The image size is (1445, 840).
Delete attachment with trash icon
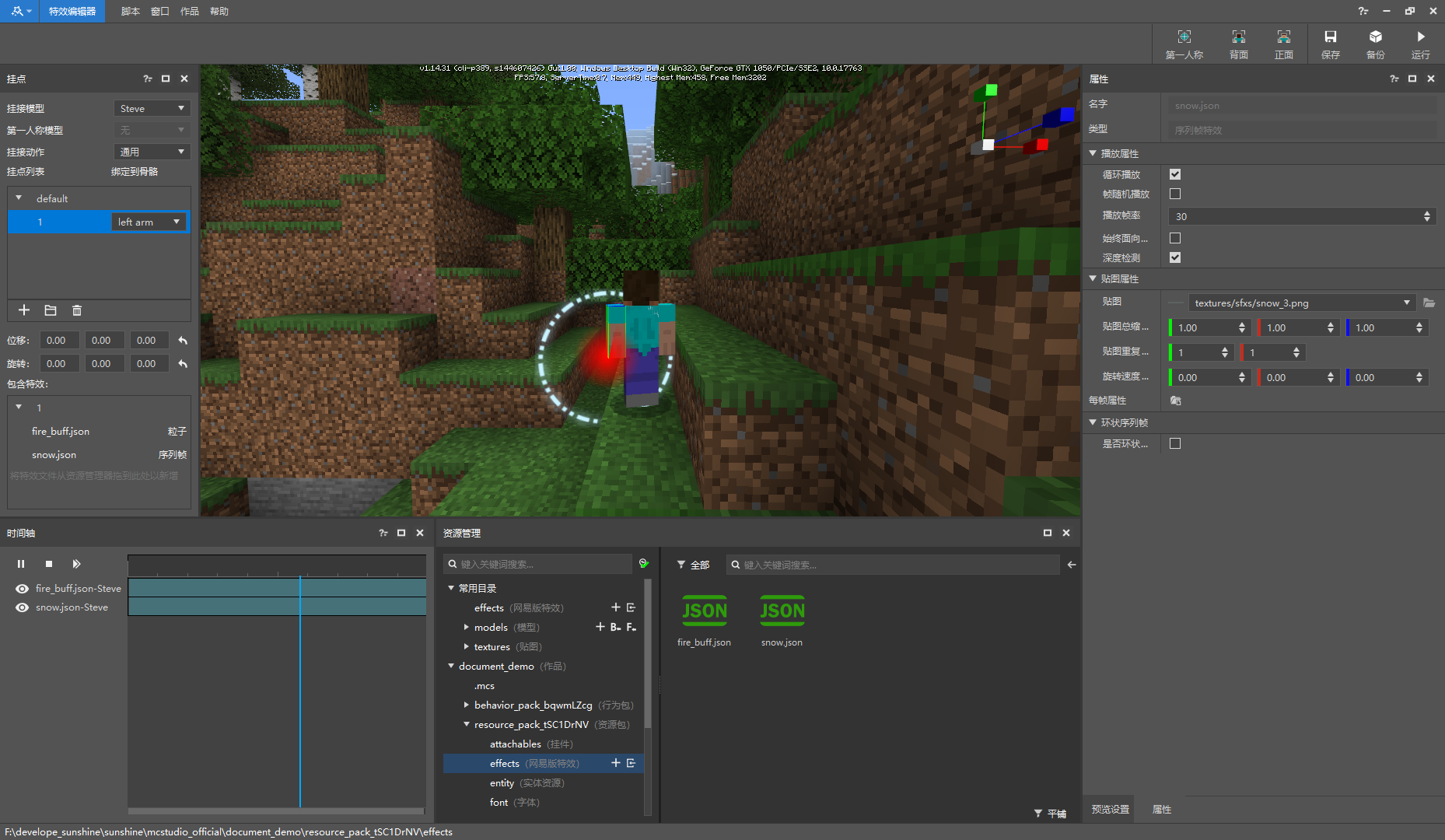77,310
